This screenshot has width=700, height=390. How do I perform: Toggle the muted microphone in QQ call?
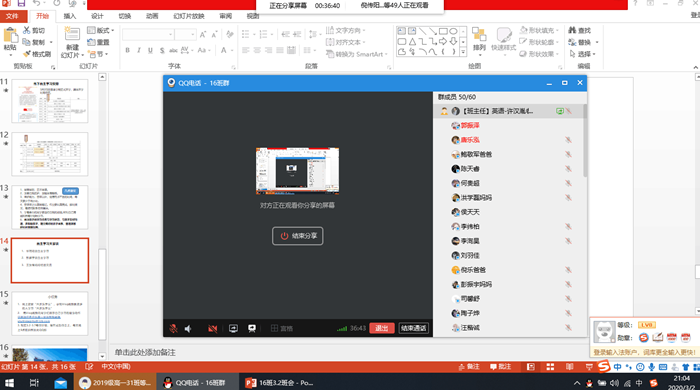click(173, 329)
